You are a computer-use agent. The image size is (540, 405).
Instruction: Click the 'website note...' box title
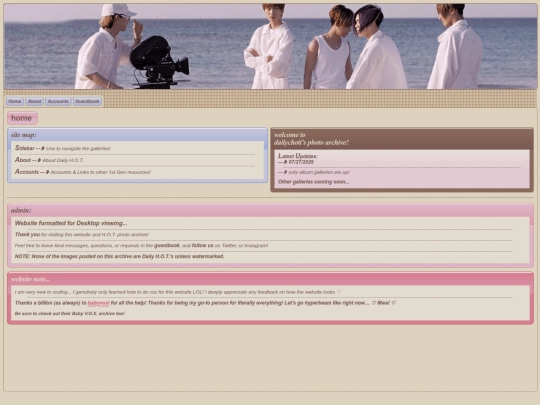(31, 279)
